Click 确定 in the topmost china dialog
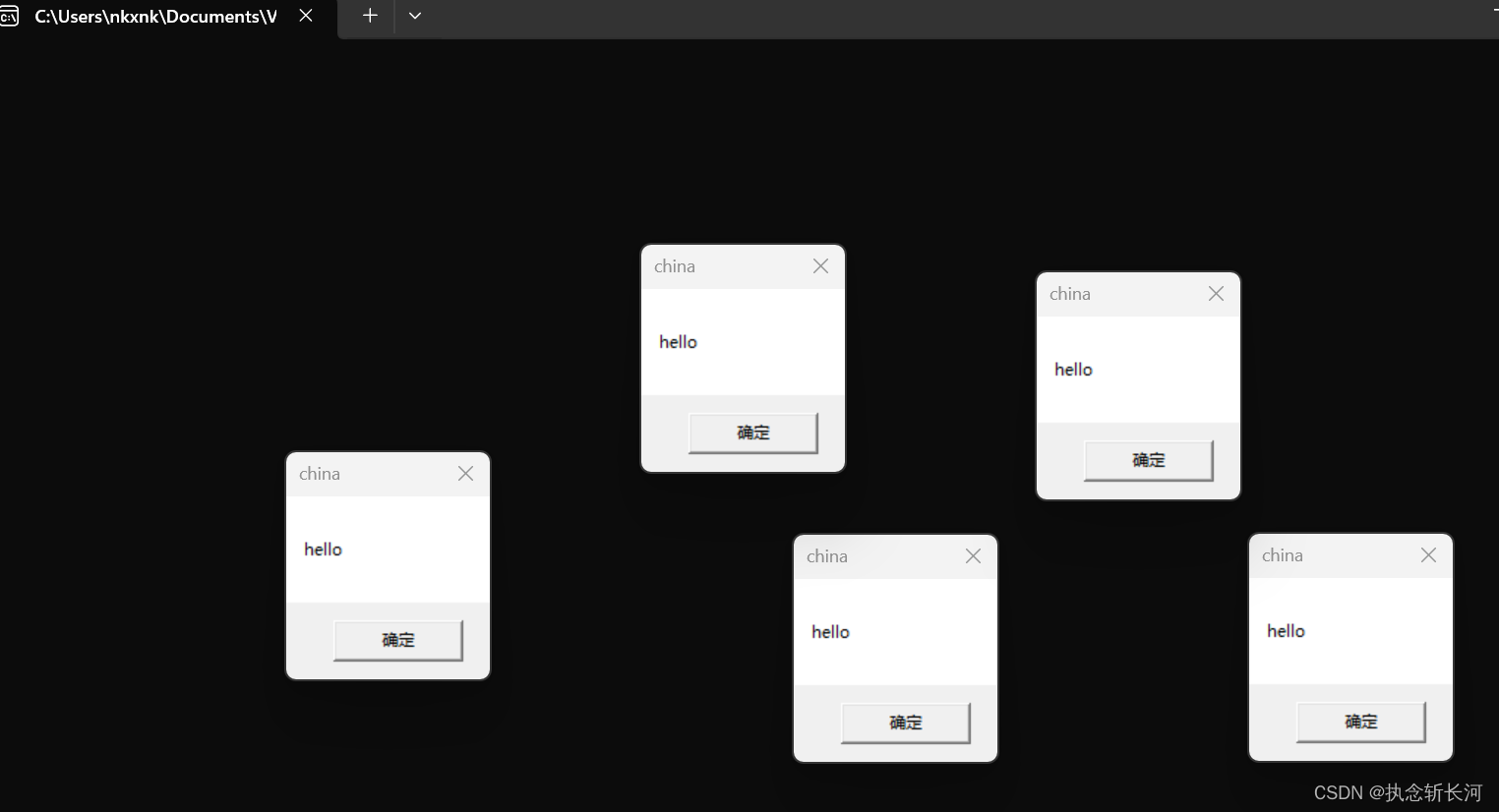 pos(753,433)
